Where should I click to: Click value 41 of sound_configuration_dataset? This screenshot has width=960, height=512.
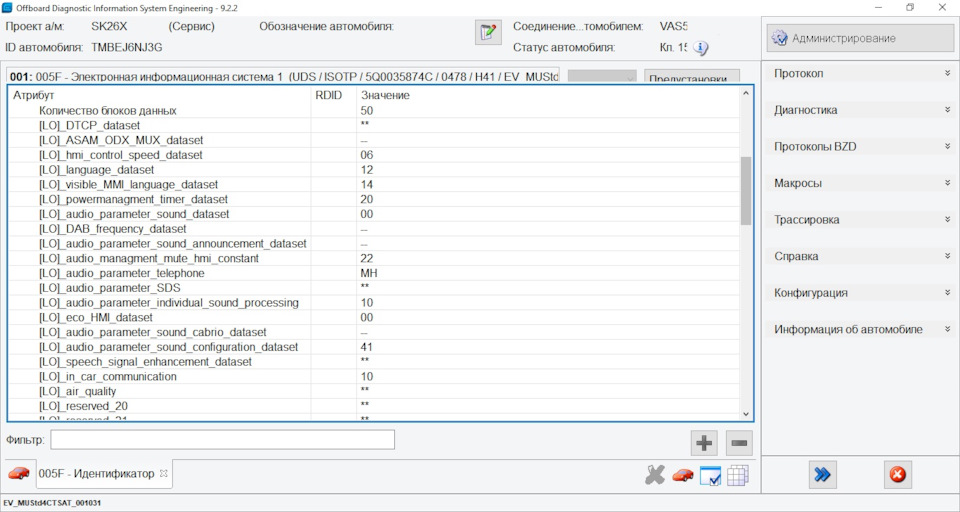point(366,347)
